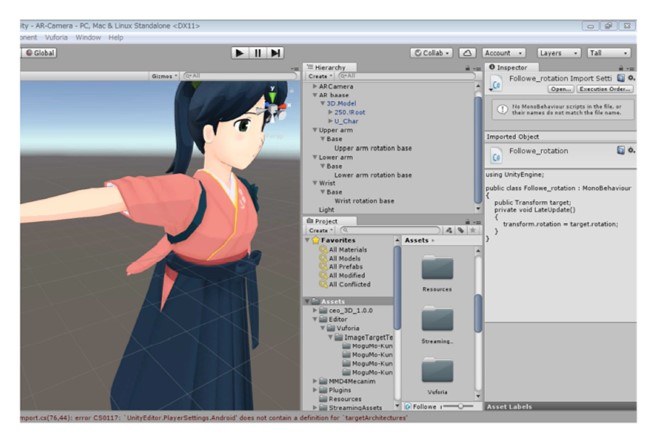This screenshot has height=439, width=655.
Task: Start Play mode with the play button
Action: click(240, 53)
